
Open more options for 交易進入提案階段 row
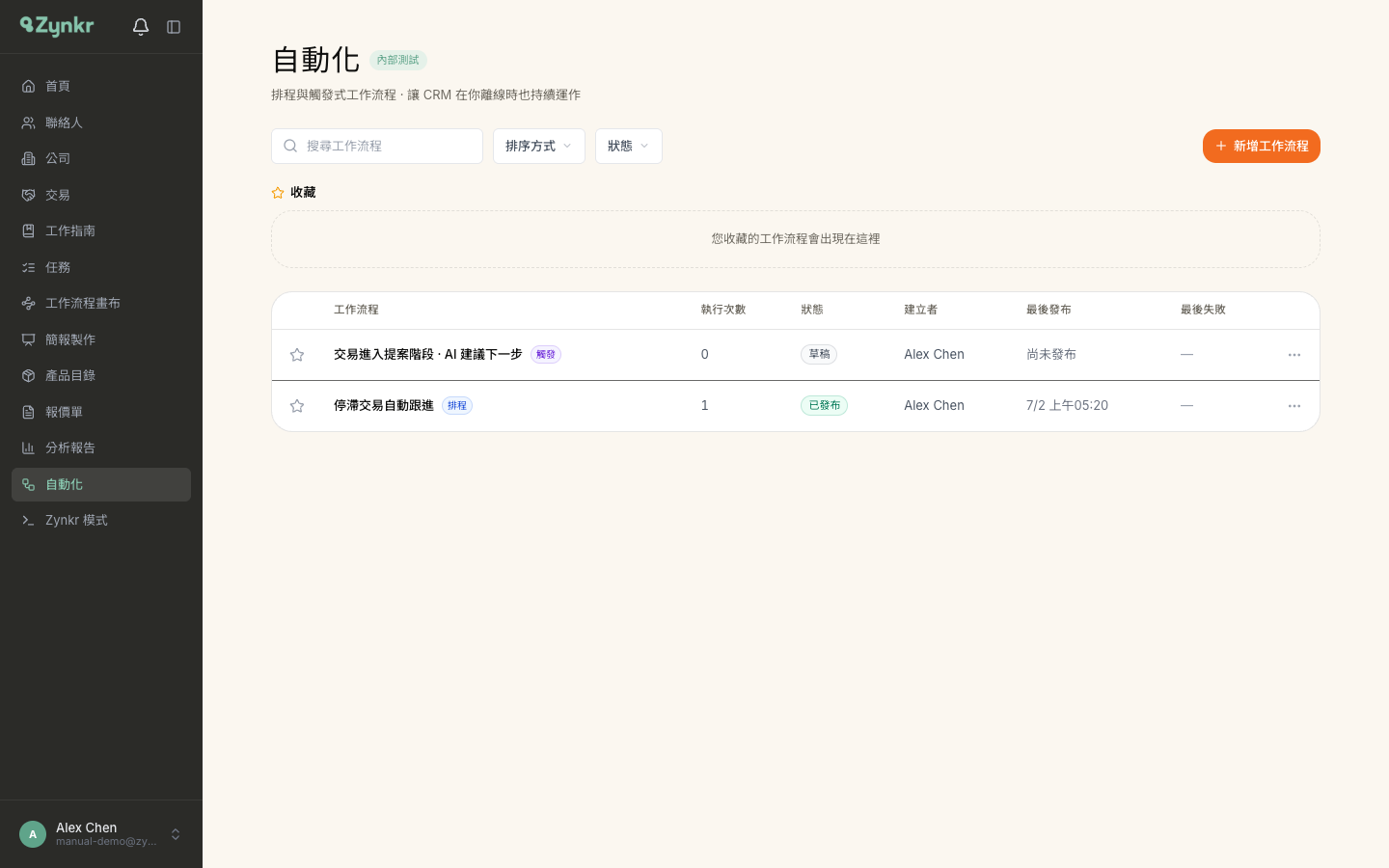1294,355
